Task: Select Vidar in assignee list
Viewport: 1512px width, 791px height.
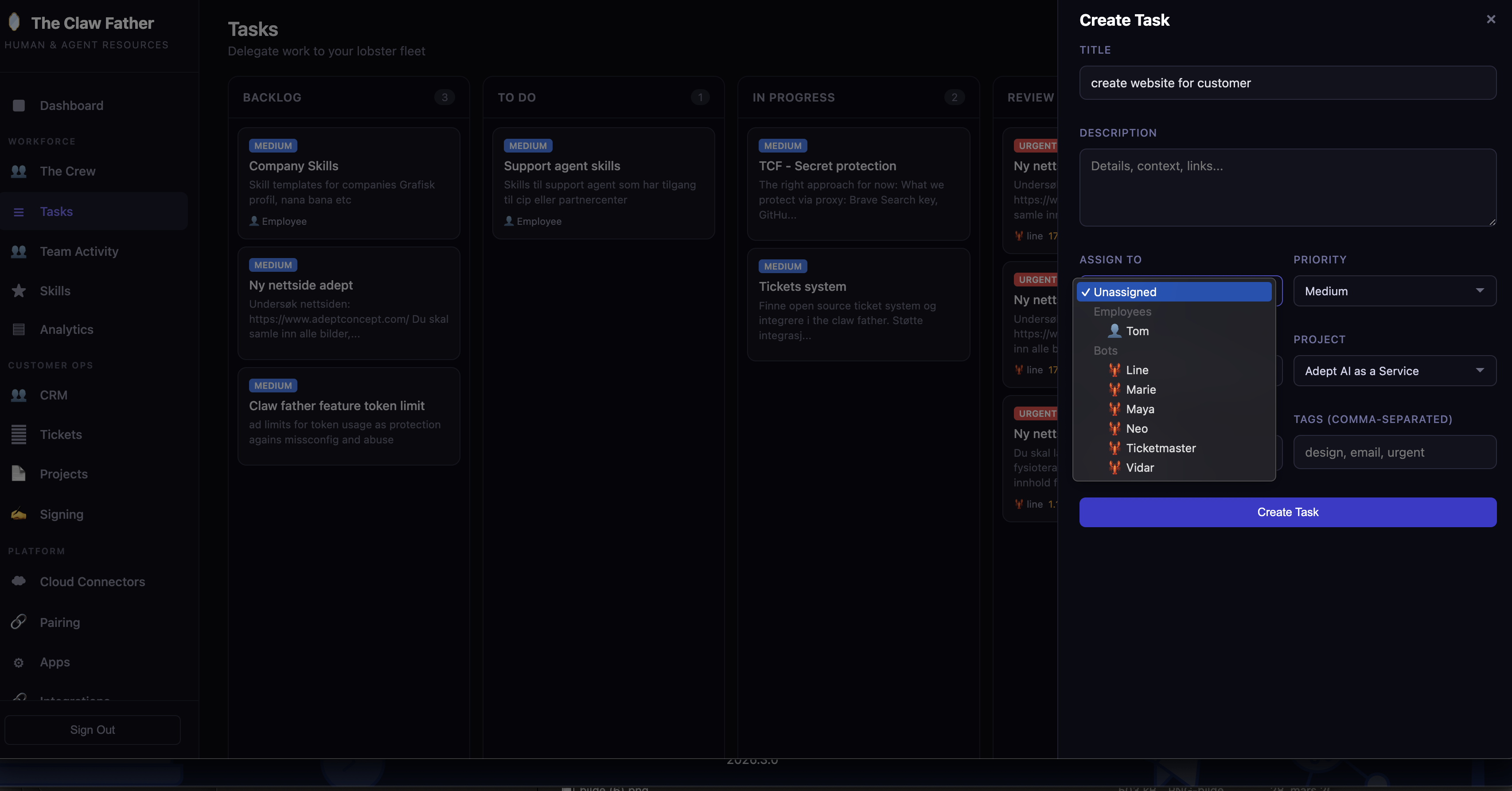Action: point(1139,467)
